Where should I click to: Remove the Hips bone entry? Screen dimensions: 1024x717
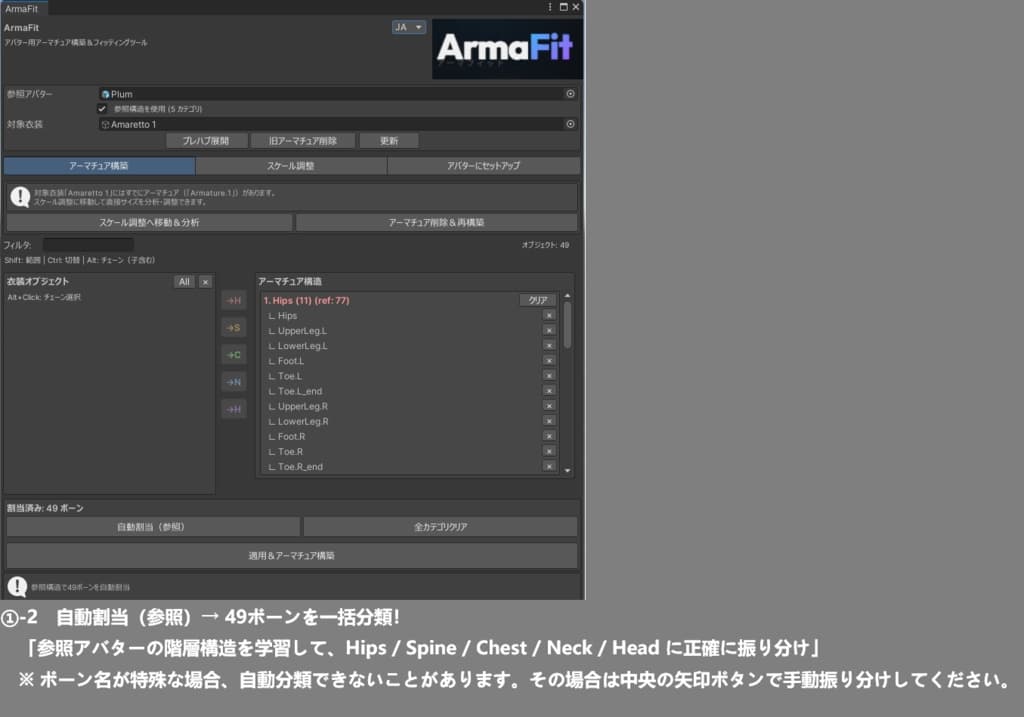point(549,315)
